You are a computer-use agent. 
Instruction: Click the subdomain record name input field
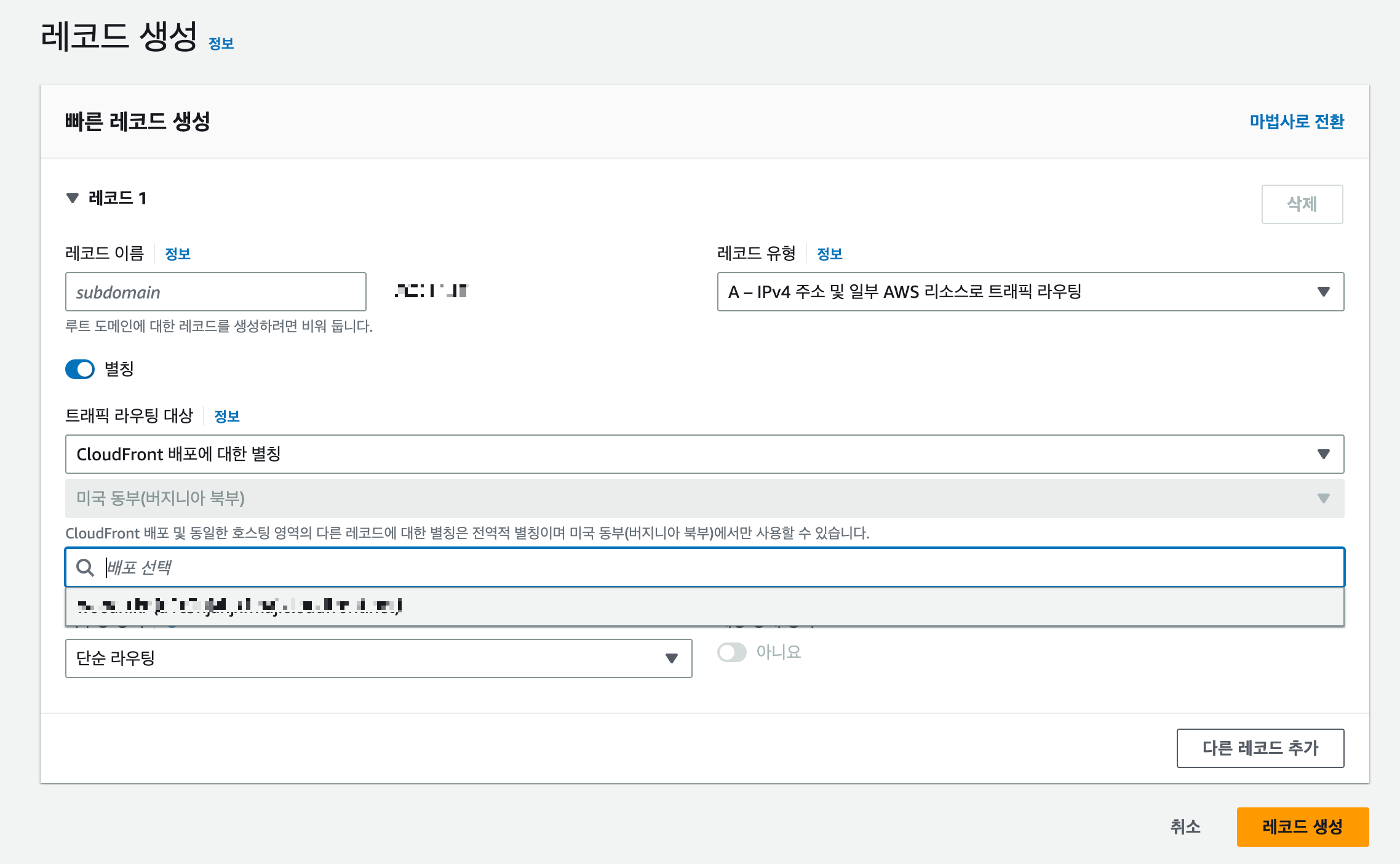point(215,292)
